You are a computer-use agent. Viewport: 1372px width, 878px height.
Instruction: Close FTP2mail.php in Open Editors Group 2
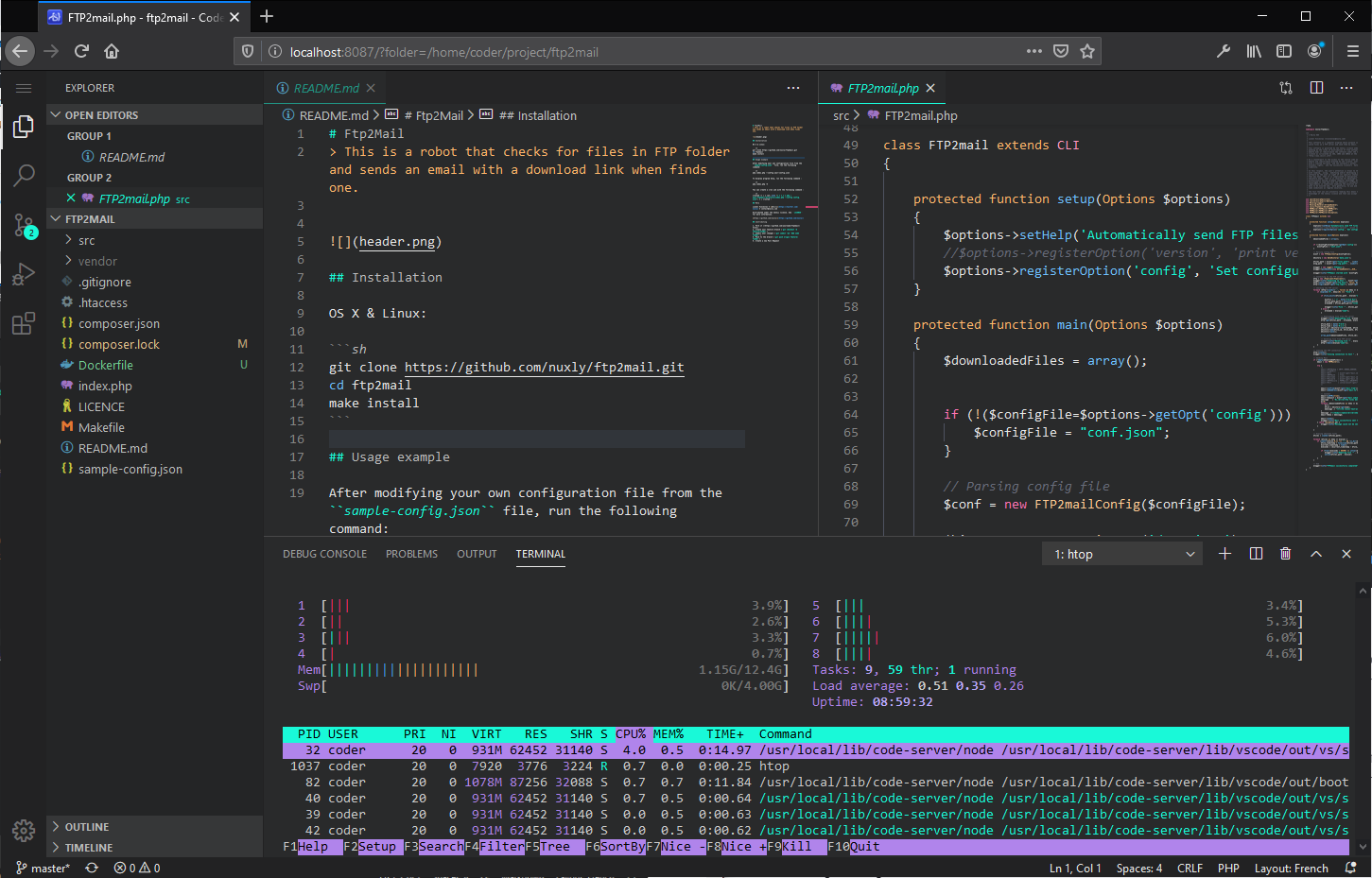71,198
